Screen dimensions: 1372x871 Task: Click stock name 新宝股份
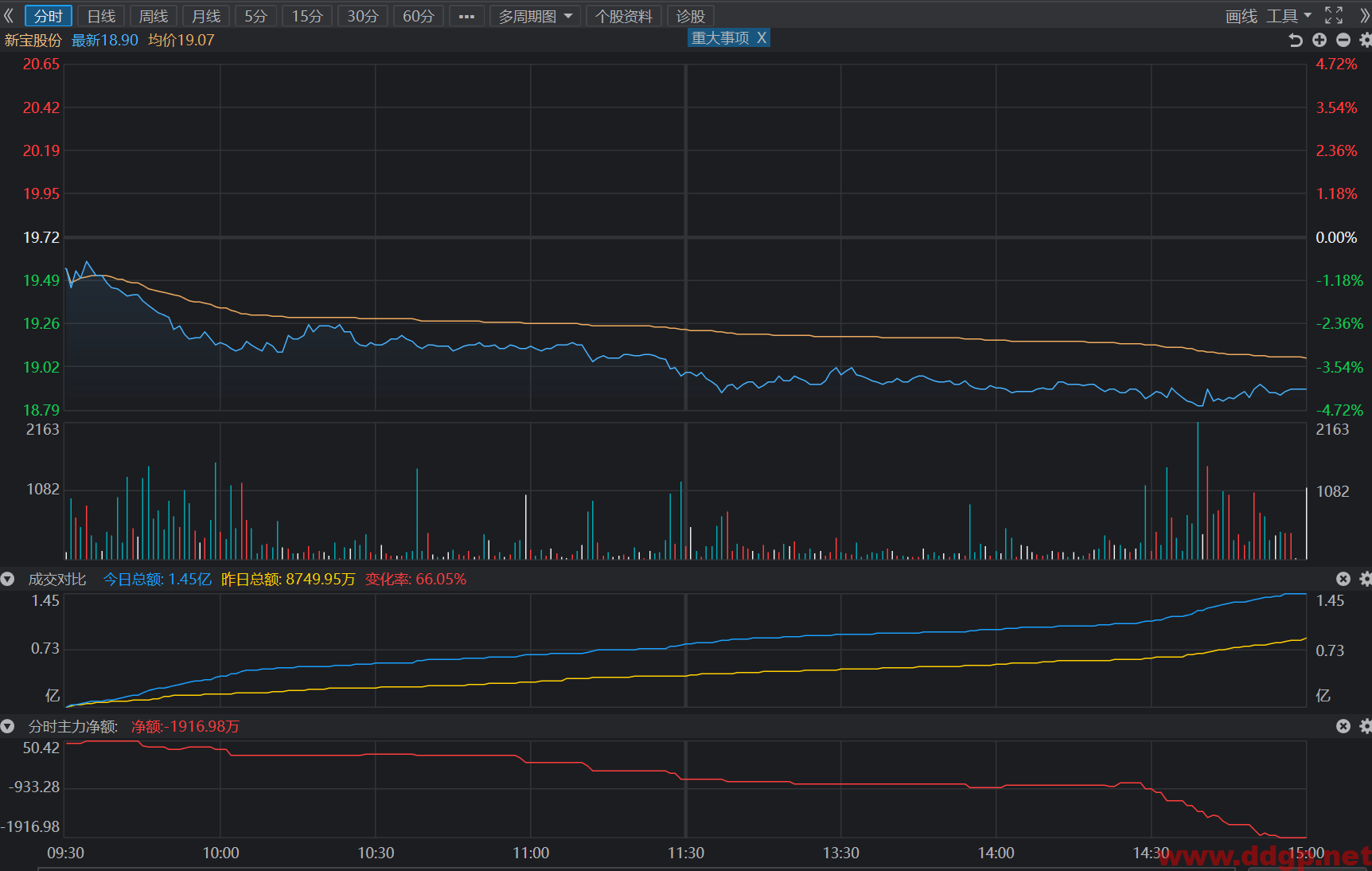click(x=33, y=40)
